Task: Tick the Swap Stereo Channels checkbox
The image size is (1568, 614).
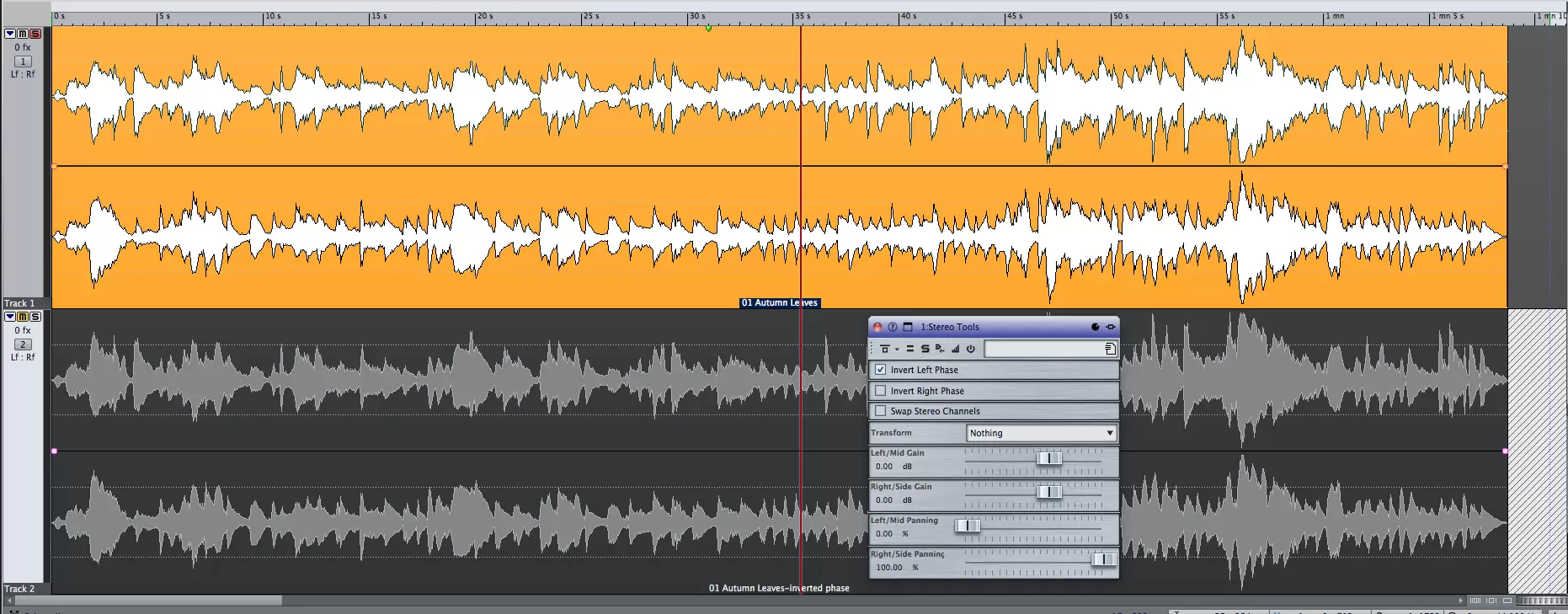Action: pyautogui.click(x=881, y=411)
